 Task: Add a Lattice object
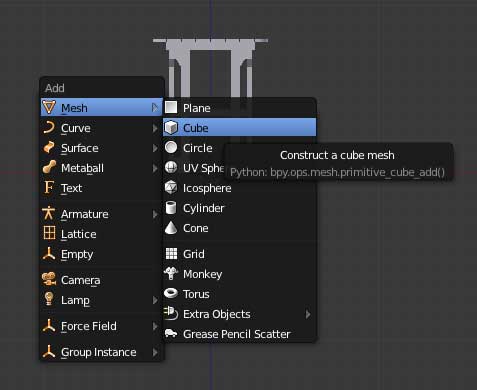coord(101,234)
